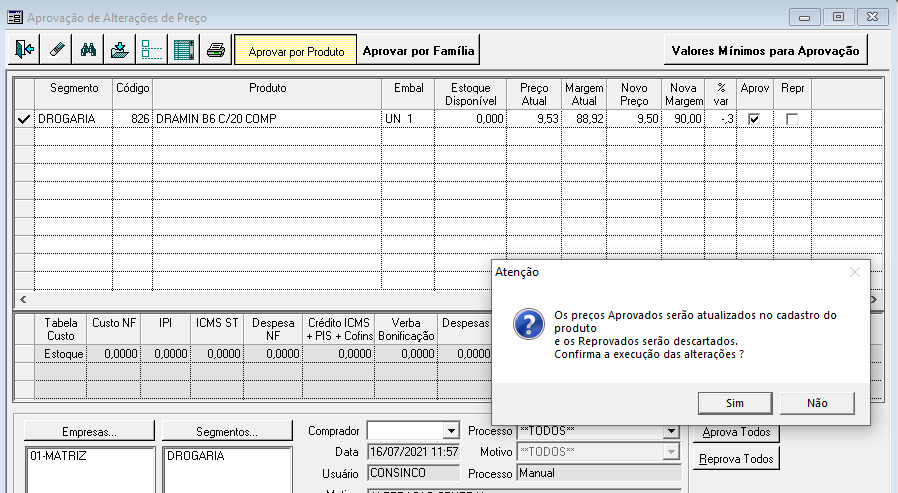Screen dimensions: 898x493
Task: Confirm with Sim button
Action: point(735,403)
